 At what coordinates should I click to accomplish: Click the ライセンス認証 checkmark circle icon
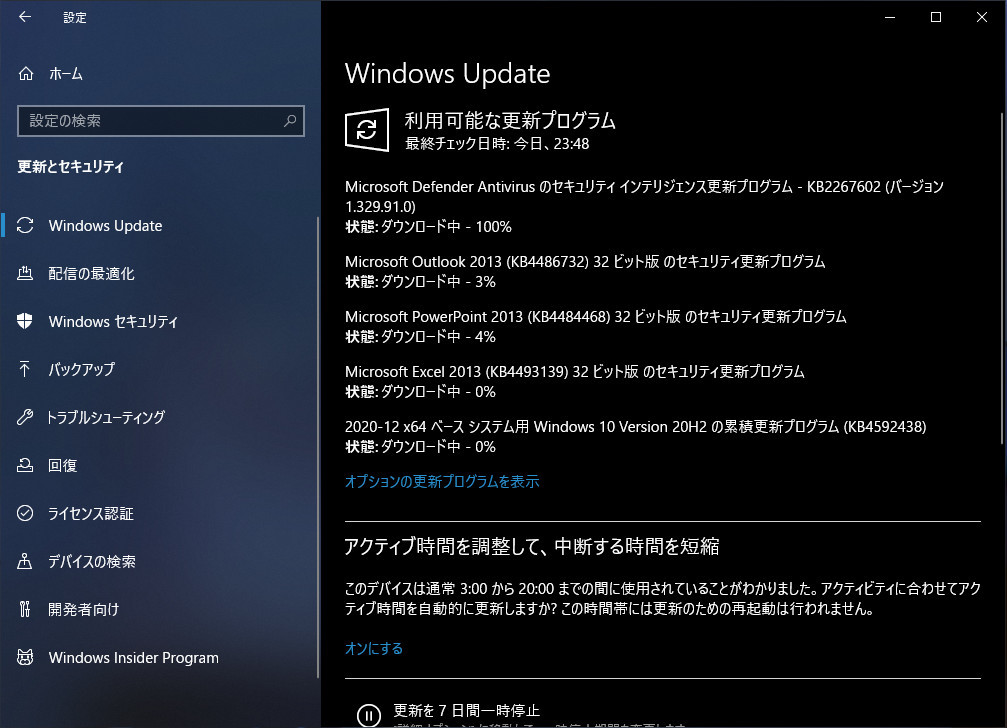[x=25, y=513]
